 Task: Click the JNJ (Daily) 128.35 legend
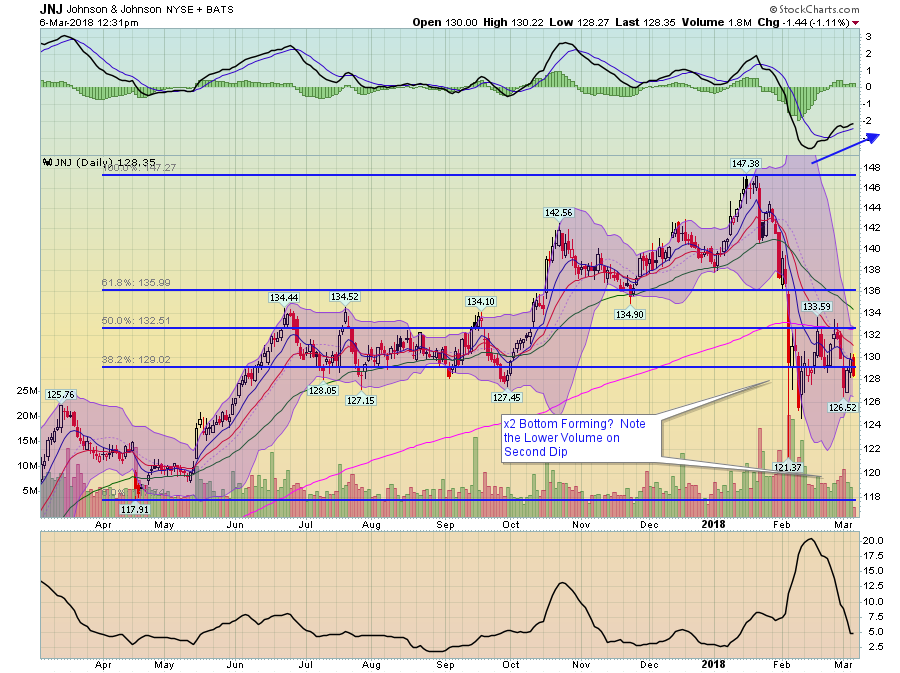click(x=99, y=162)
